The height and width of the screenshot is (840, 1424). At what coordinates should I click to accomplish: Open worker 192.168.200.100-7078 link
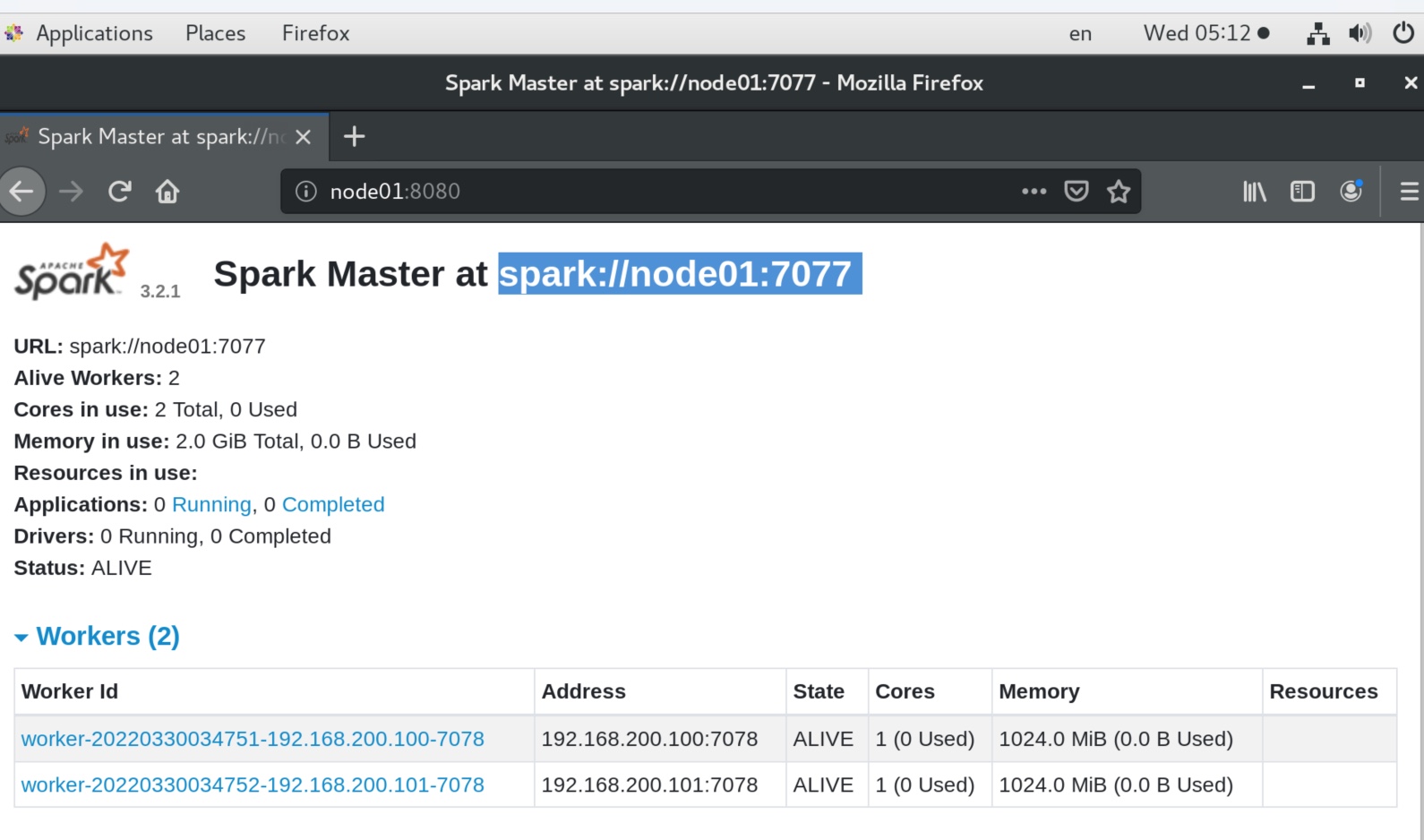tap(253, 739)
